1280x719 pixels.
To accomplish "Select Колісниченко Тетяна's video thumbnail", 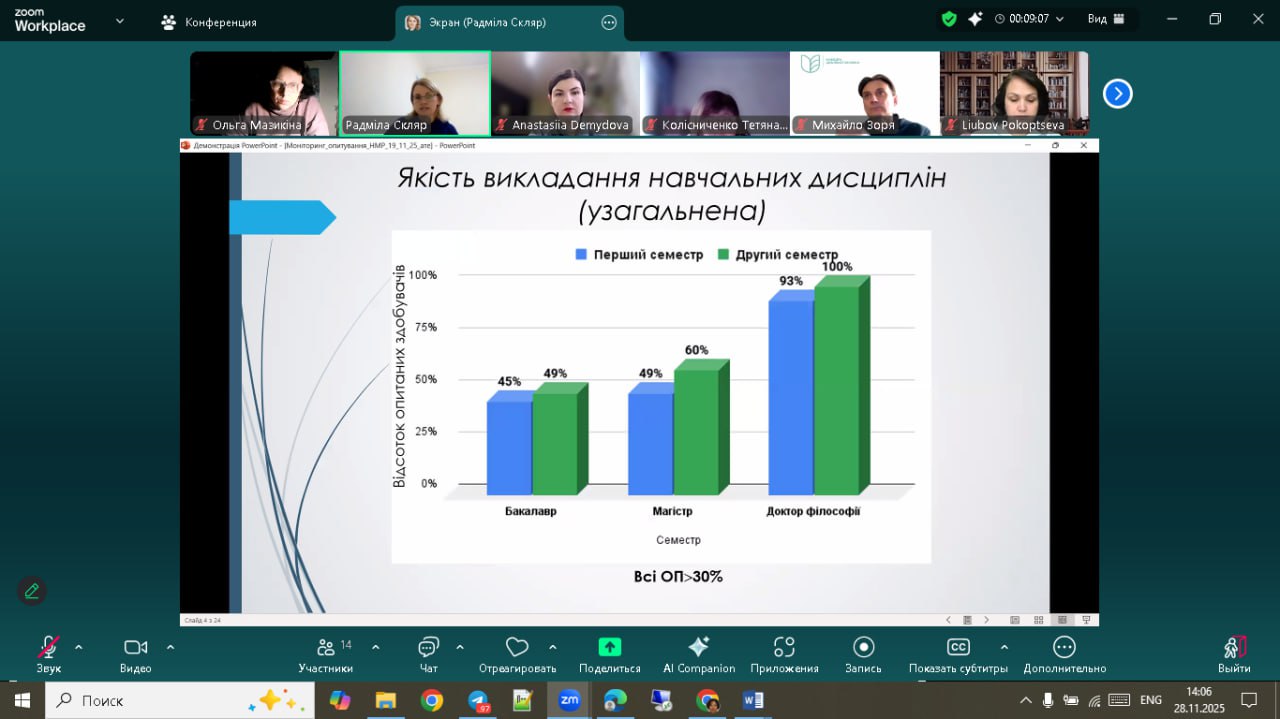I will (716, 94).
